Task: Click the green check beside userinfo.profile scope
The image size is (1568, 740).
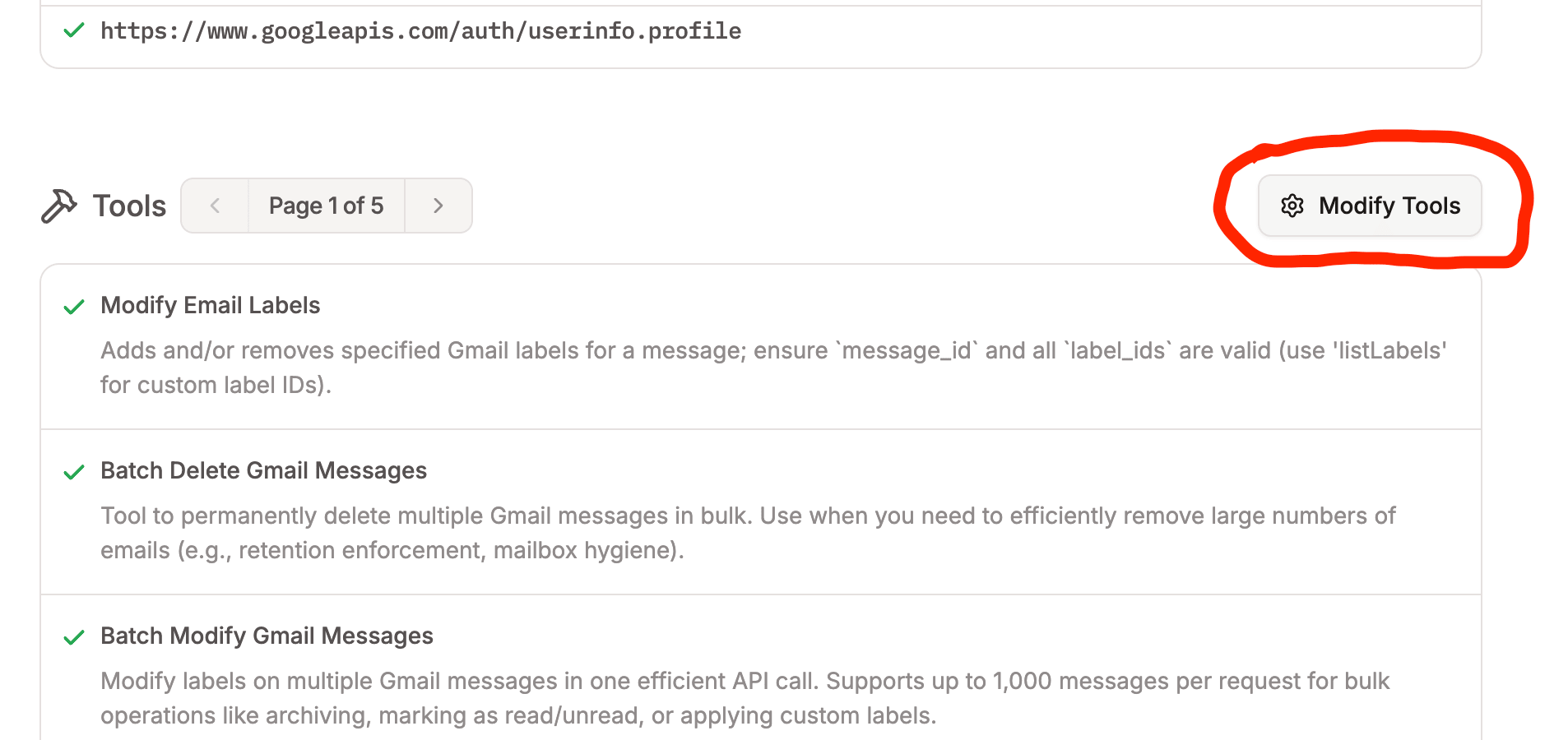Action: pos(73,31)
